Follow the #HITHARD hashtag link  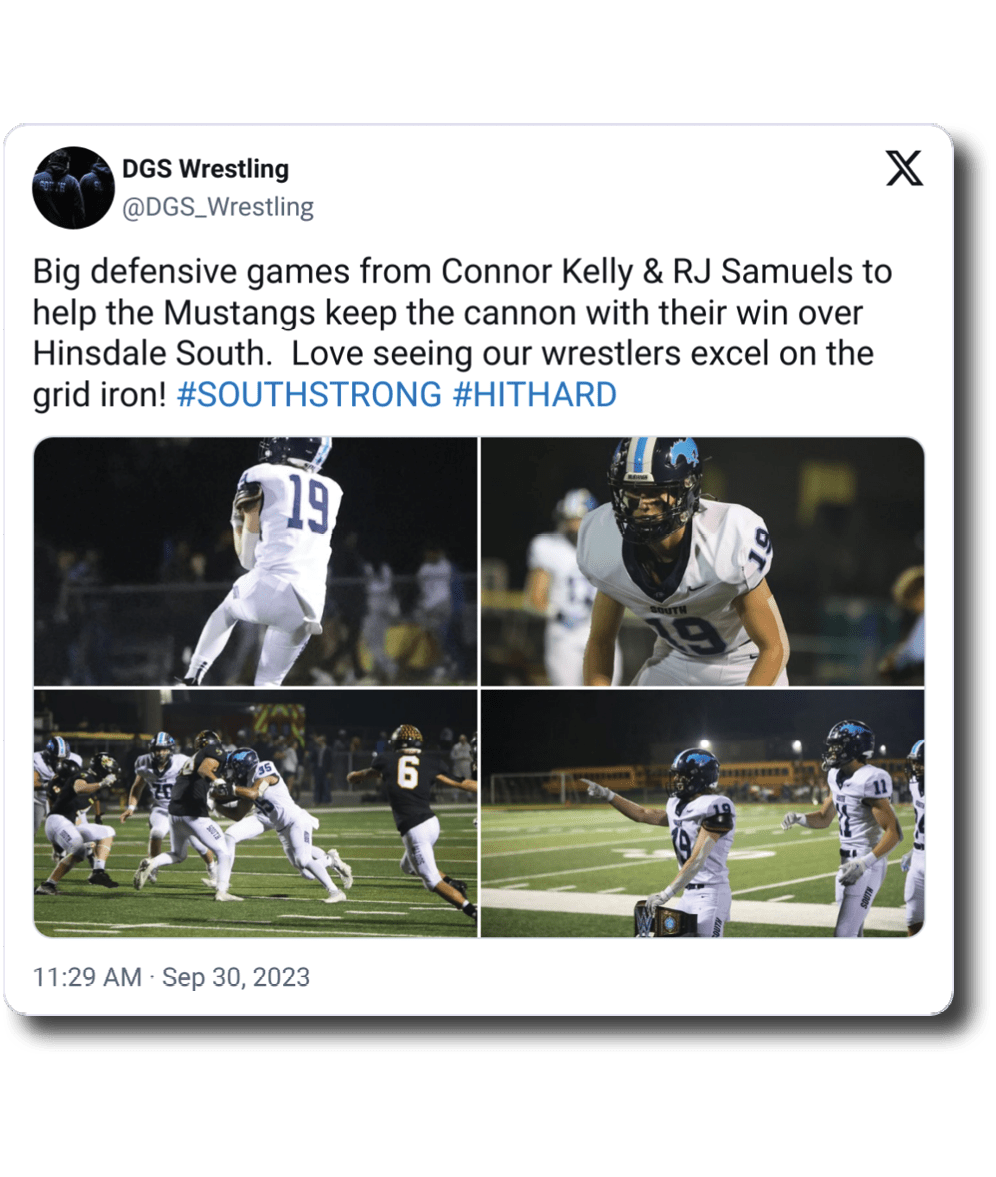pos(534,395)
